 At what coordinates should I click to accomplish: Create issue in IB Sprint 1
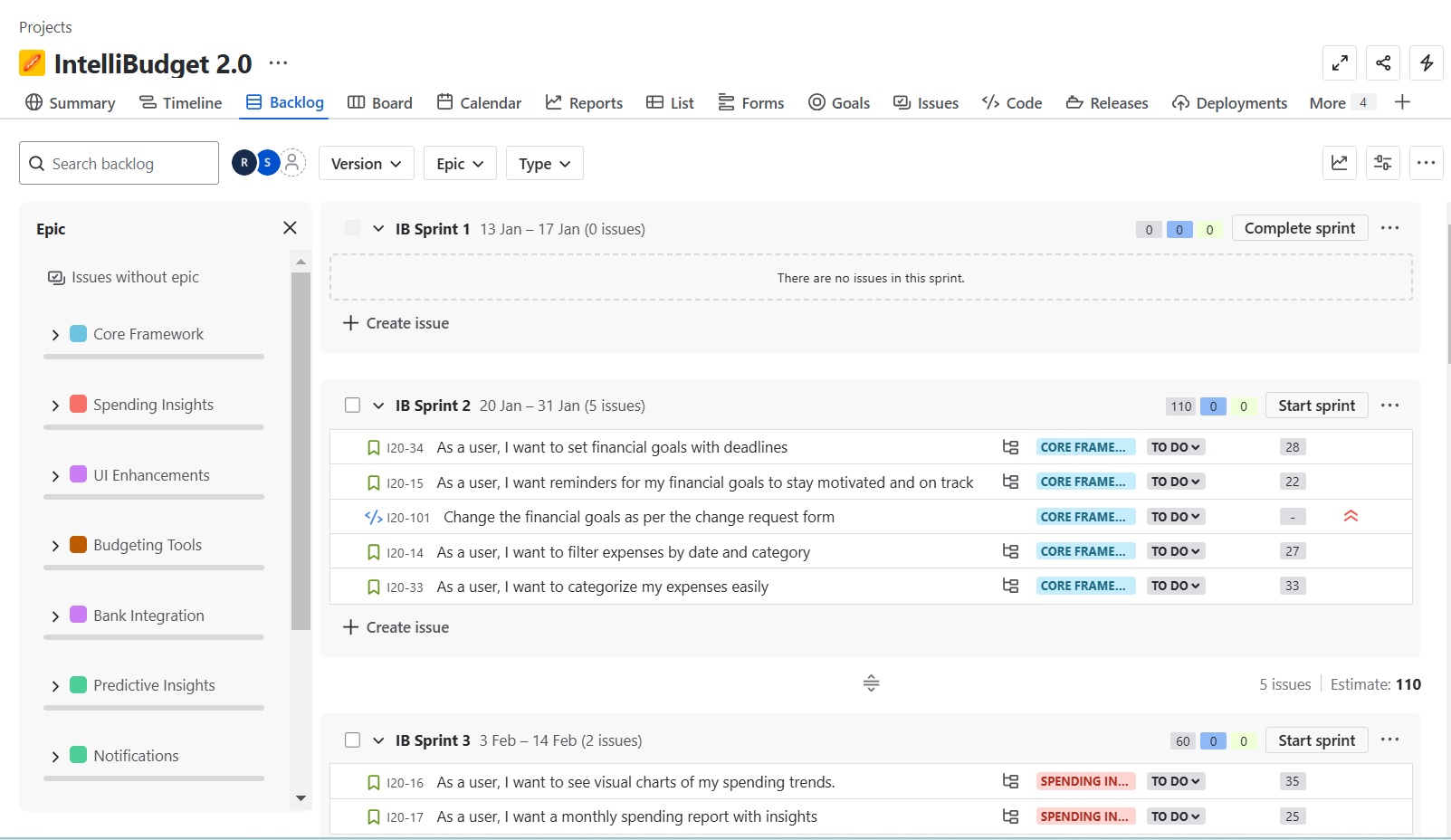pyautogui.click(x=396, y=323)
